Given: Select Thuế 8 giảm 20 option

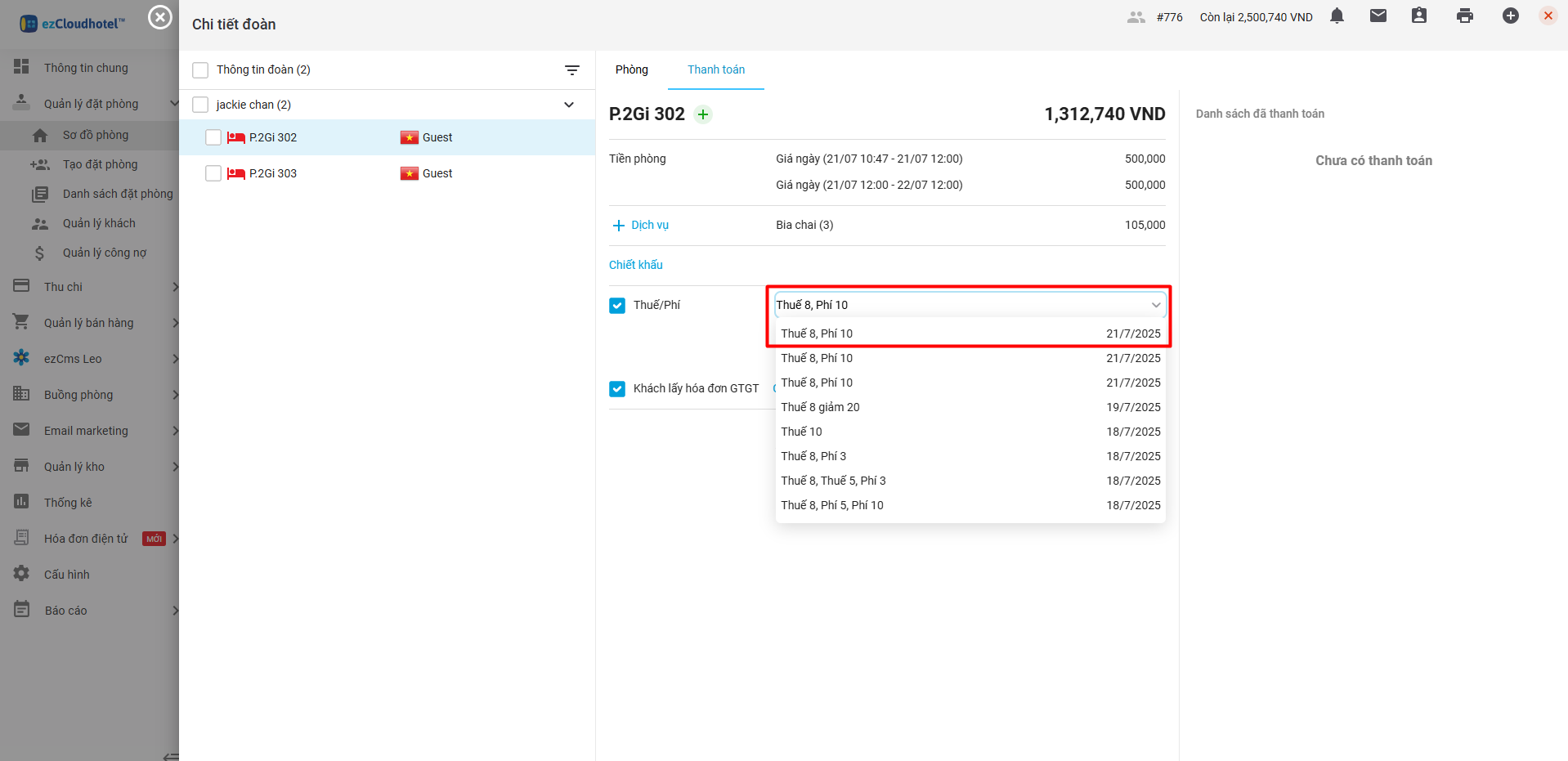Looking at the screenshot, I should (x=820, y=407).
